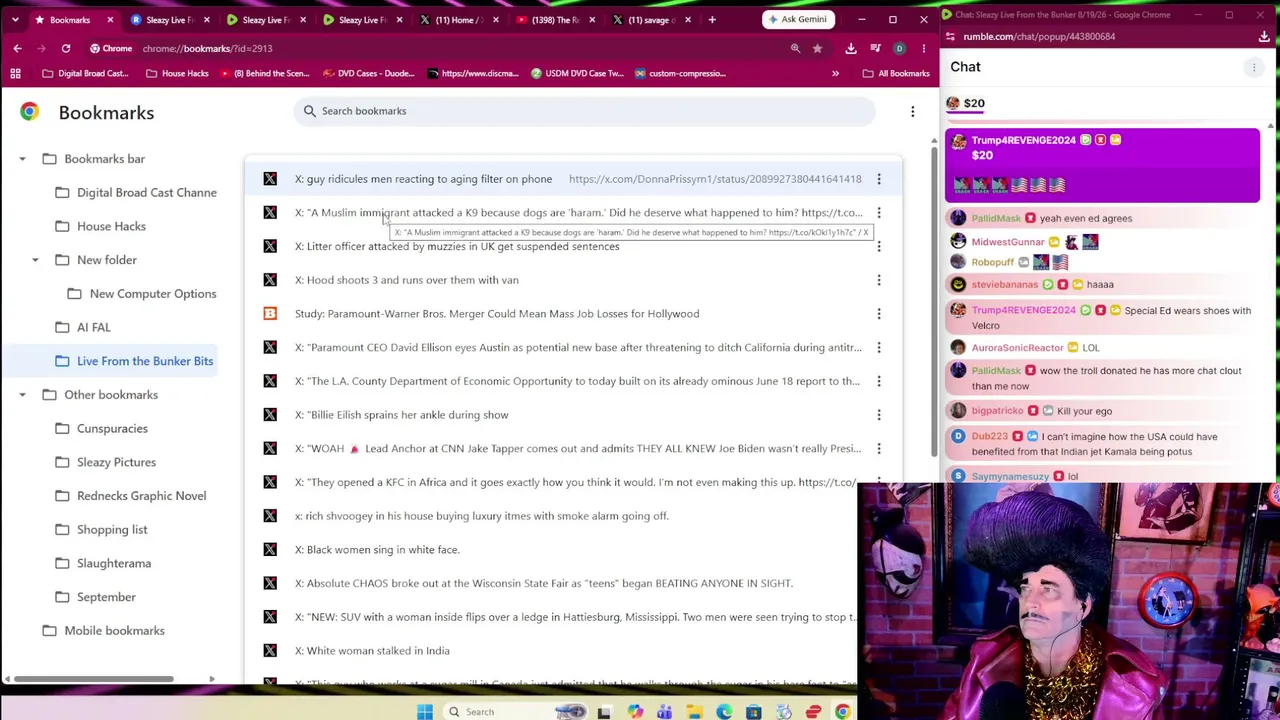Open the tab search chevron

point(15,20)
